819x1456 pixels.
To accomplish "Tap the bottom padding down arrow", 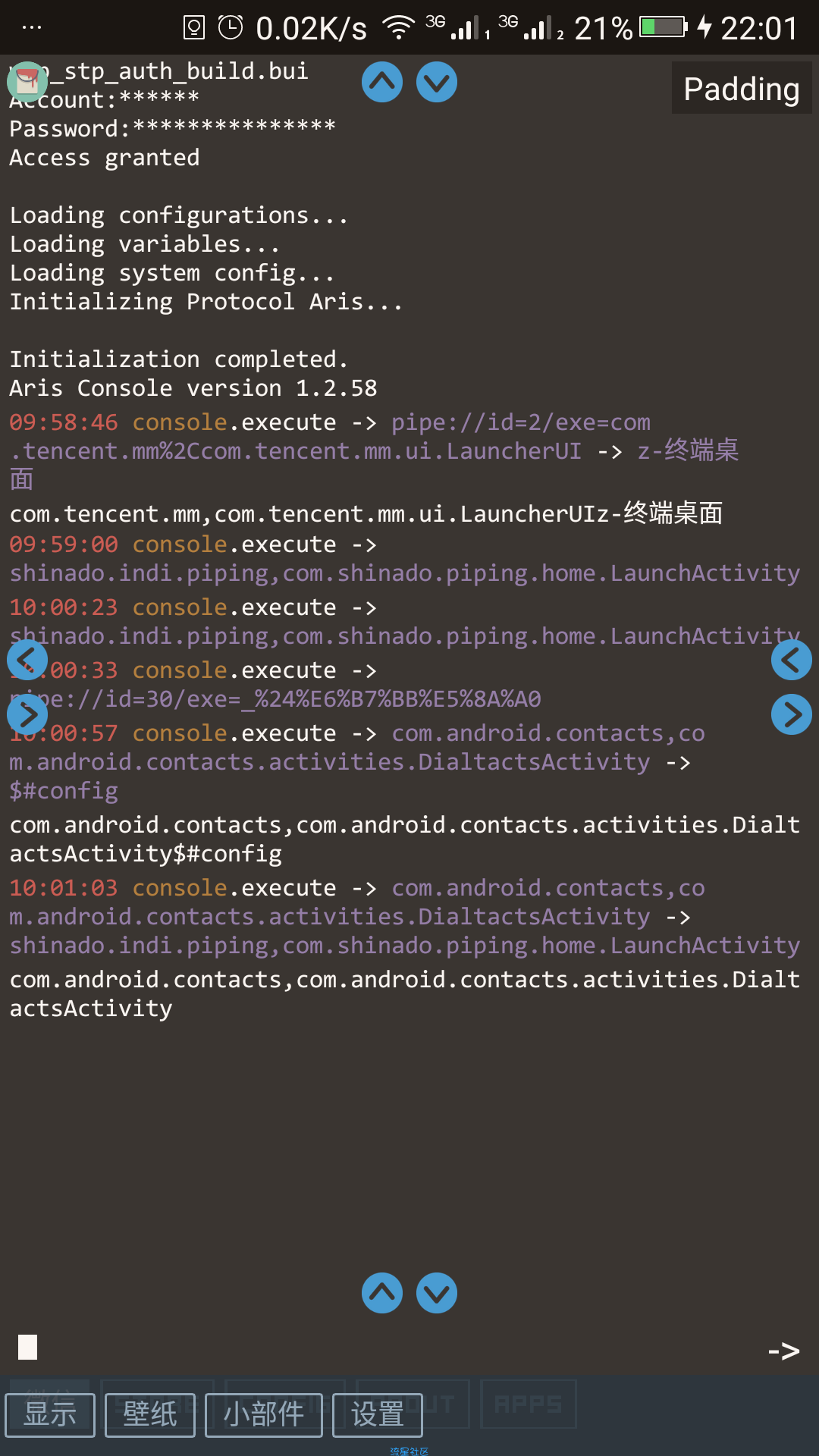I will click(x=437, y=1293).
